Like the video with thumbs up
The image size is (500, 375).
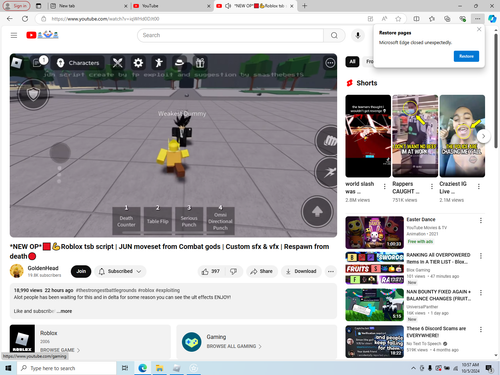point(211,271)
